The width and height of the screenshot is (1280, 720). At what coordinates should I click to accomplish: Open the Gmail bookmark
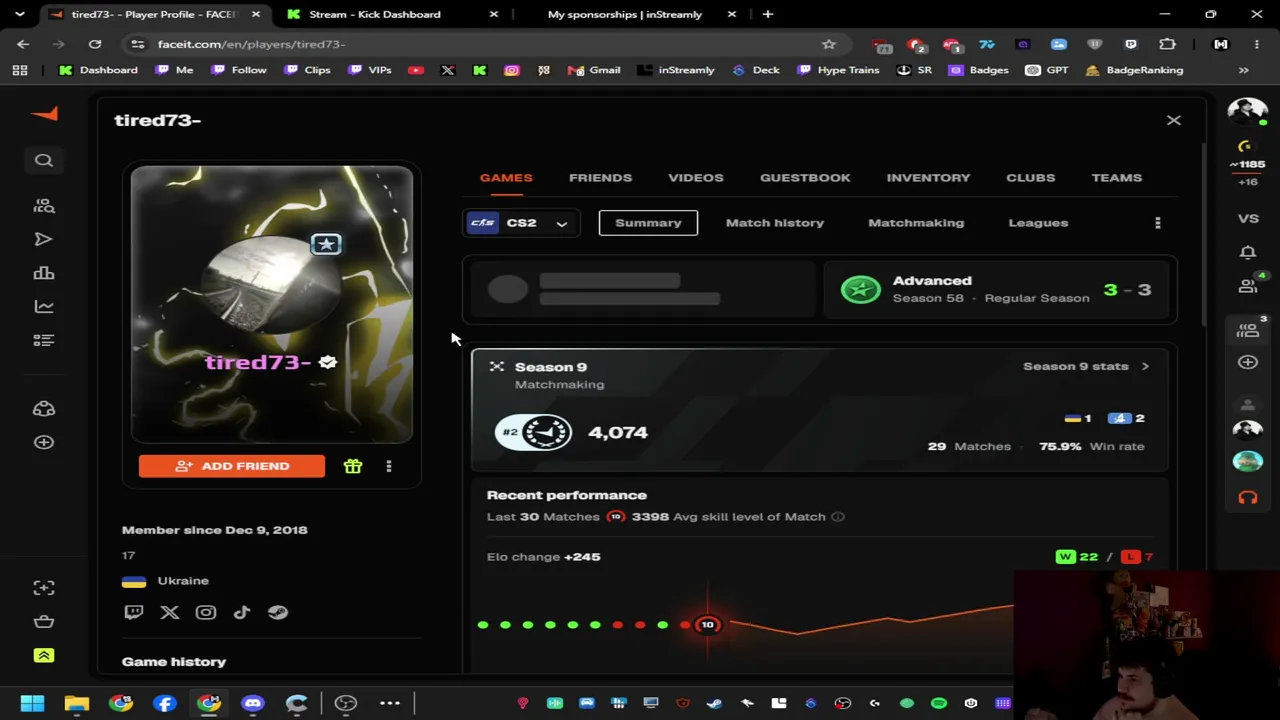click(x=594, y=70)
